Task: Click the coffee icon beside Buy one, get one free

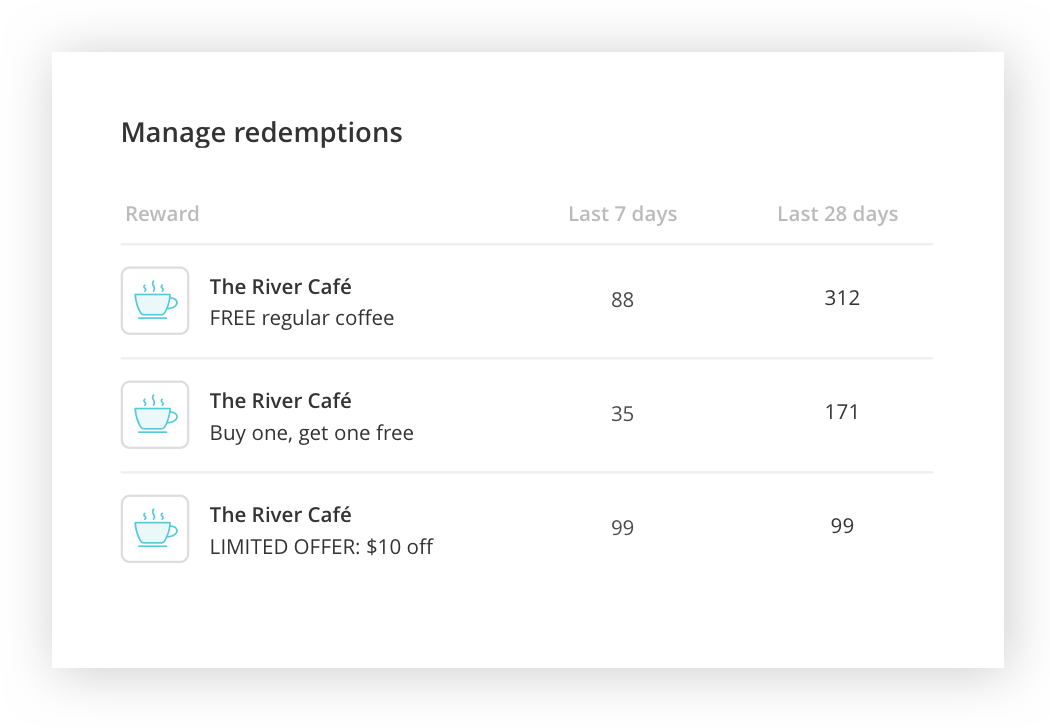Action: coord(155,414)
